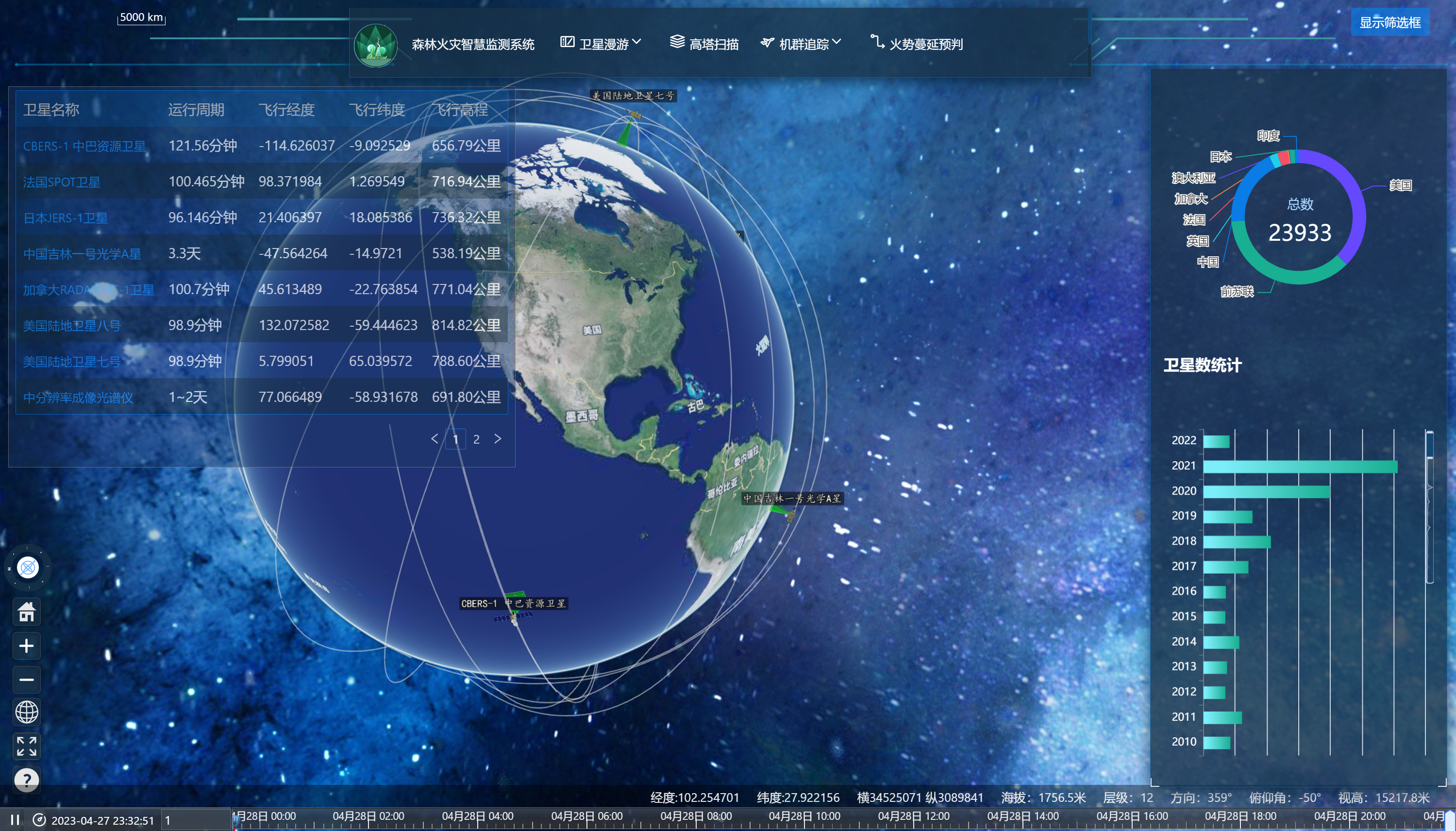
Task: Click the clock reset icon beside date
Action: [39, 820]
